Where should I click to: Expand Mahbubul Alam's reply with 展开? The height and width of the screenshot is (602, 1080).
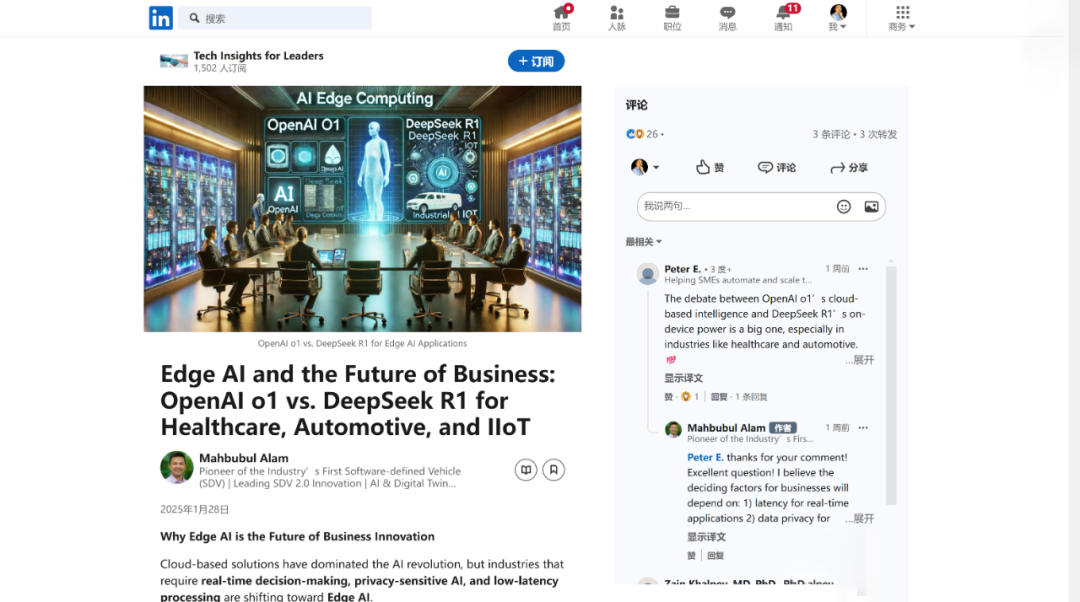pos(860,519)
